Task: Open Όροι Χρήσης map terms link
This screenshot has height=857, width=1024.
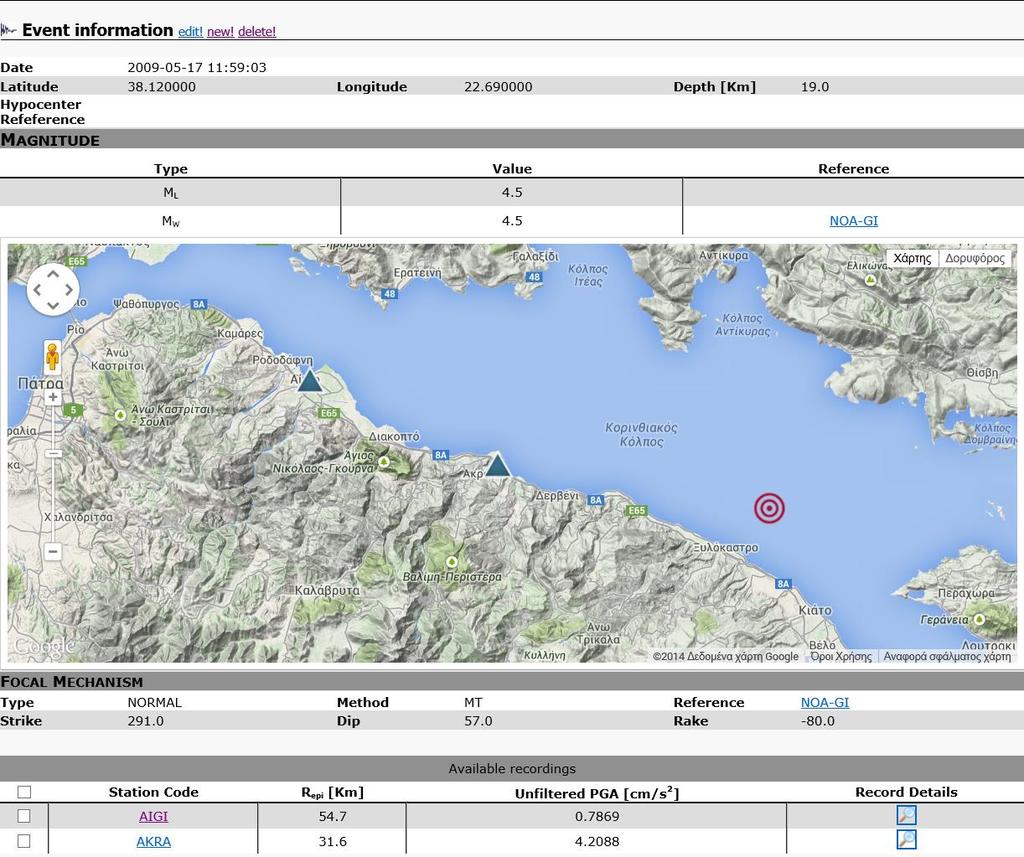Action: pyautogui.click(x=841, y=656)
